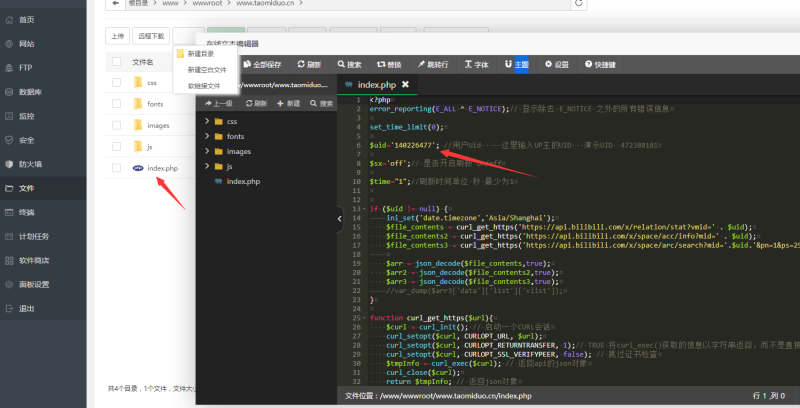This screenshot has width=800, height=408.
Task: Click into code editor at line 6 $uid
Action: (378, 145)
